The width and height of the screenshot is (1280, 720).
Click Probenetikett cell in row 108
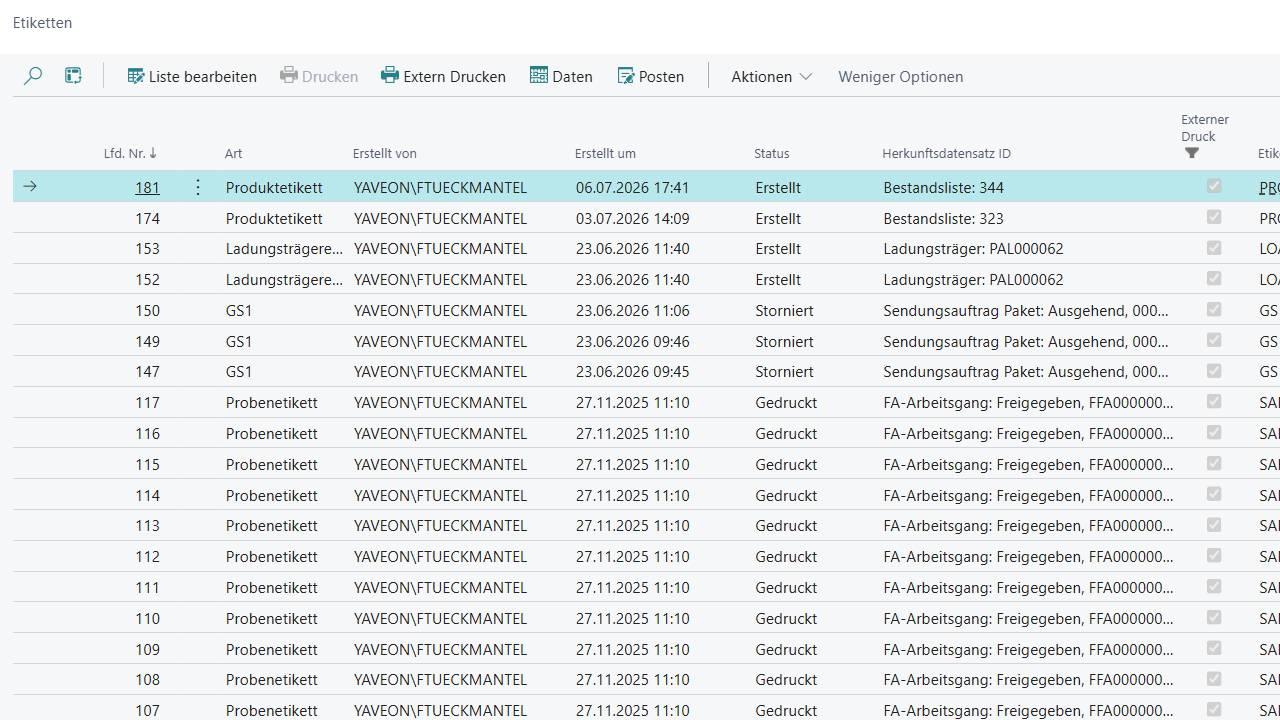tap(271, 680)
